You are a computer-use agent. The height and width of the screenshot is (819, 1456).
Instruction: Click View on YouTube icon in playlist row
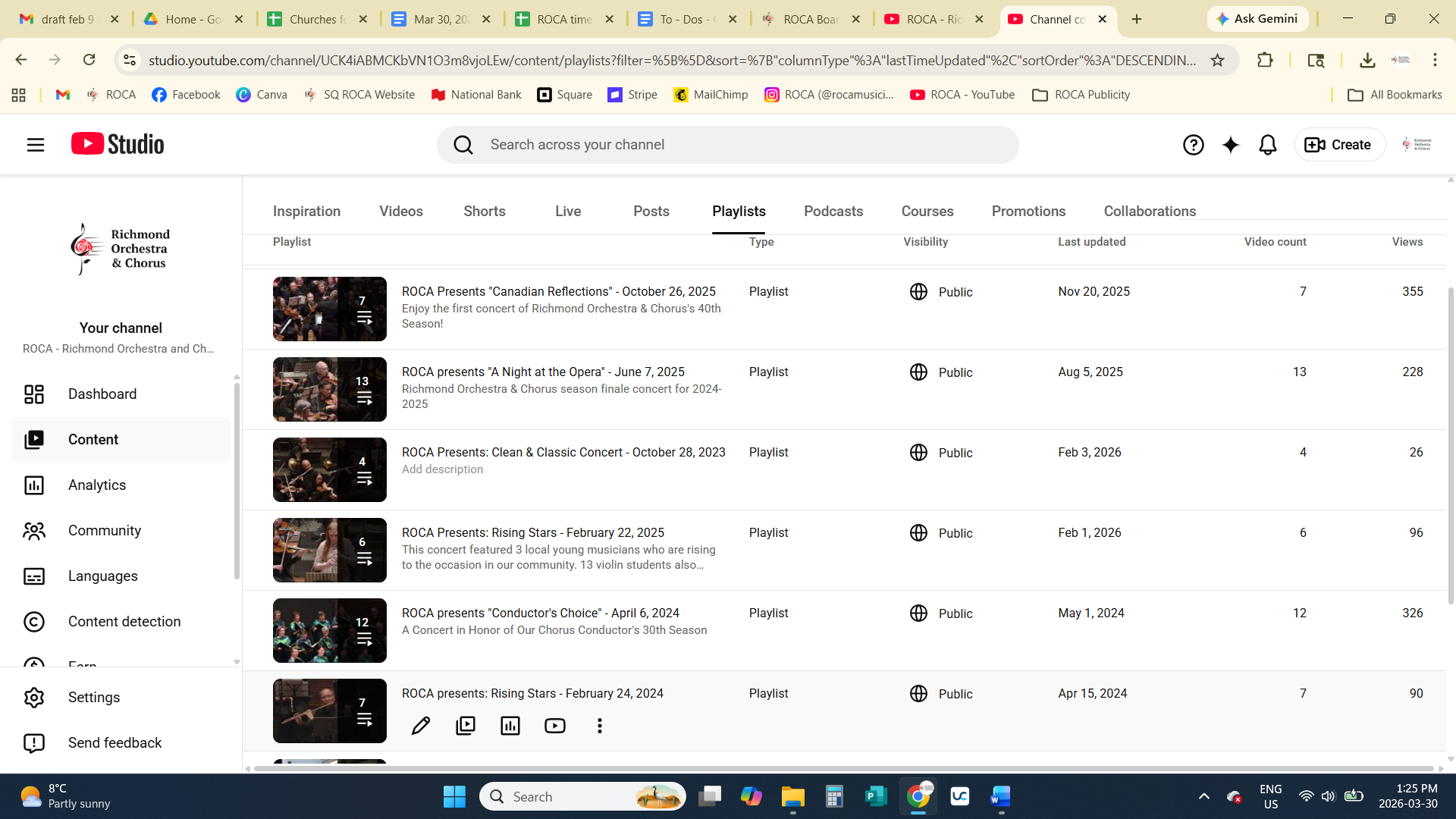(x=555, y=726)
